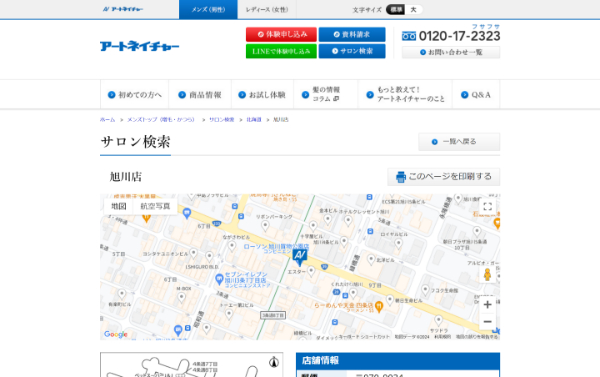This screenshot has height=377, width=600.
Task: Click the 旭川店 store heading
Action: click(126, 177)
